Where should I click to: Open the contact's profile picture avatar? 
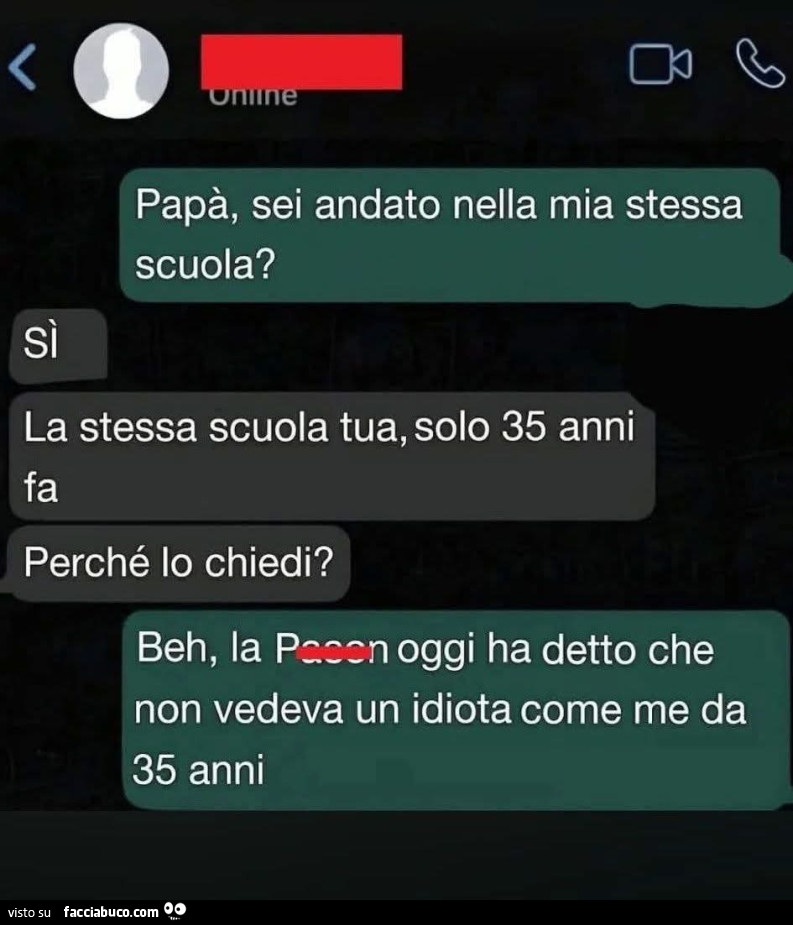(122, 71)
